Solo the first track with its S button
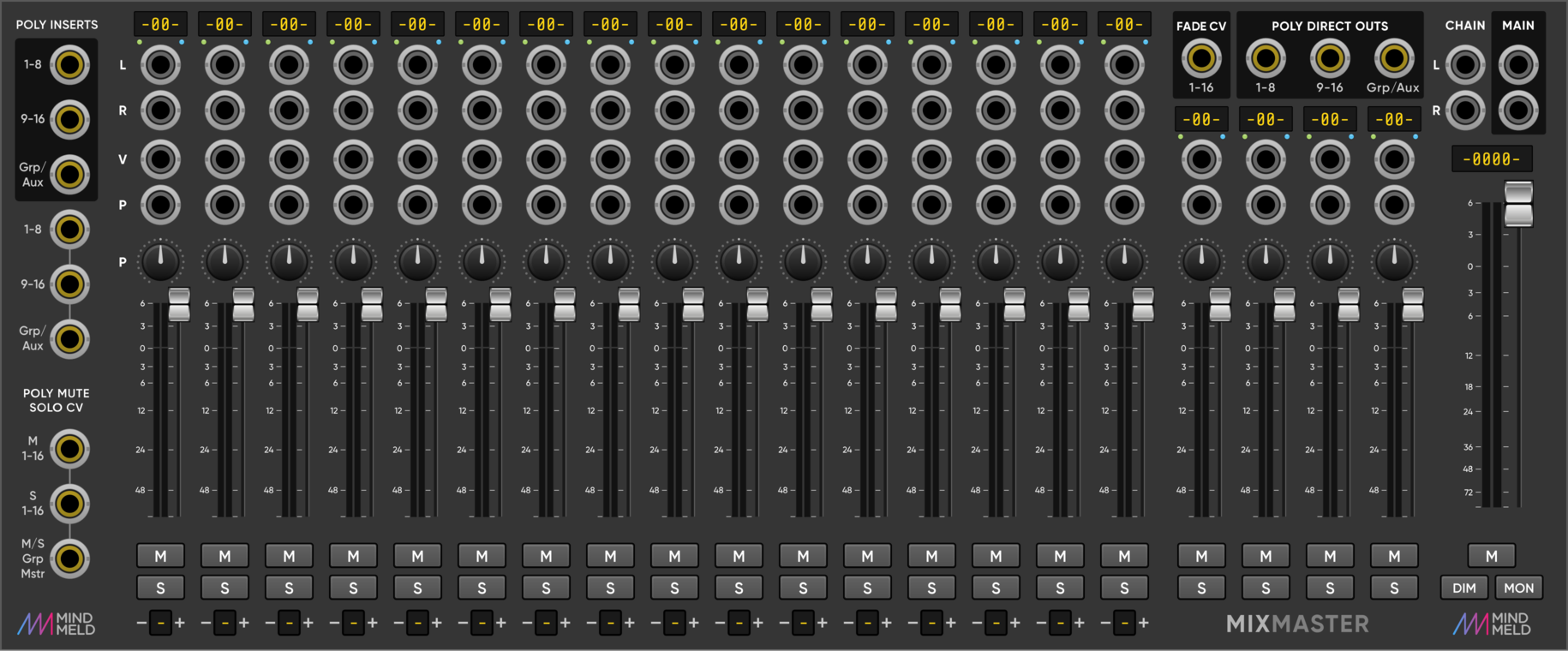 [x=160, y=588]
